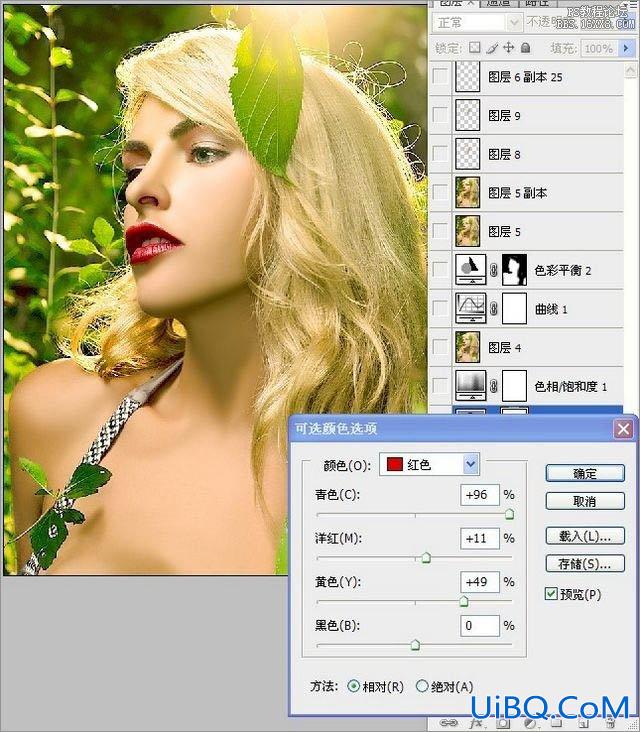Close the 可选颜色选项 dialog
The width and height of the screenshot is (640, 732).
(x=623, y=429)
